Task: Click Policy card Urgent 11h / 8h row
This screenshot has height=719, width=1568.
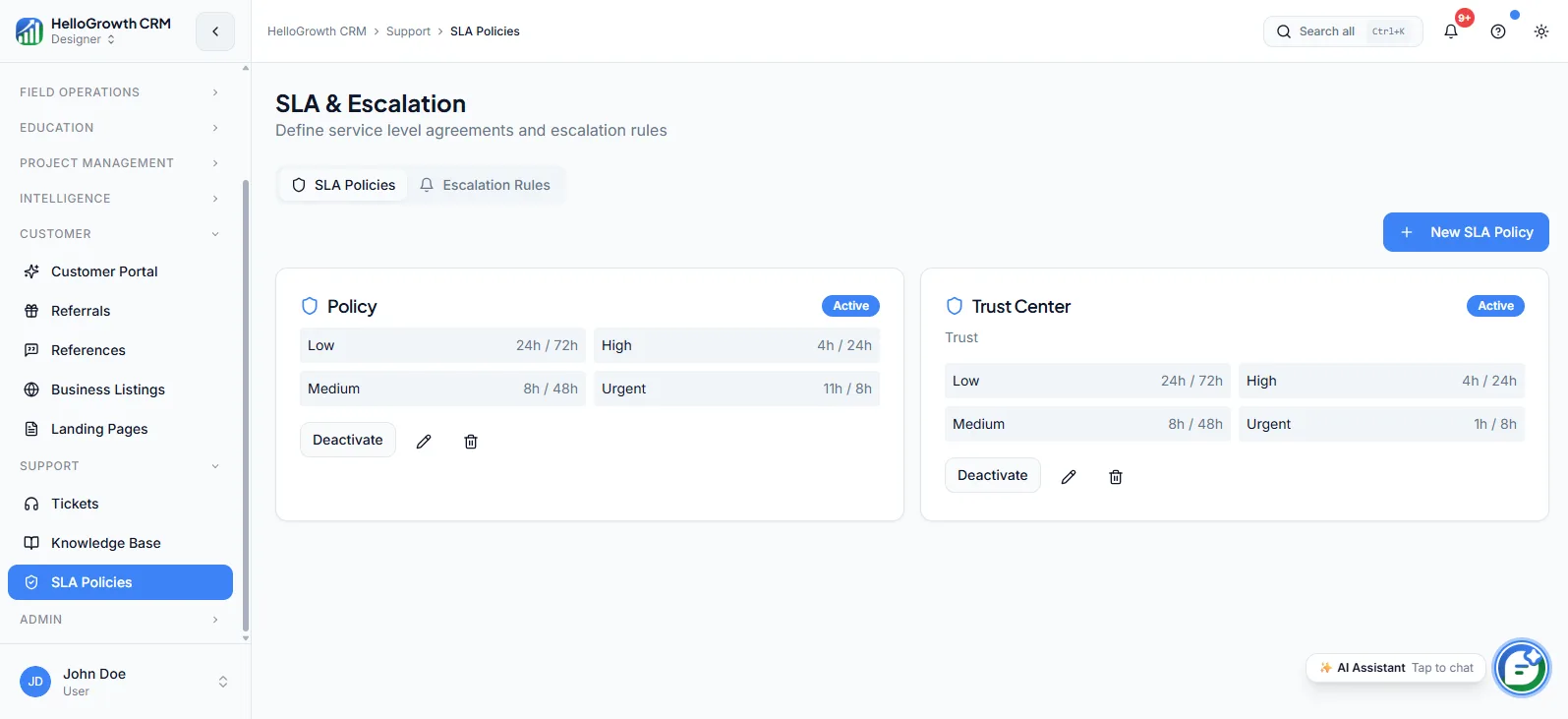Action: [736, 389]
